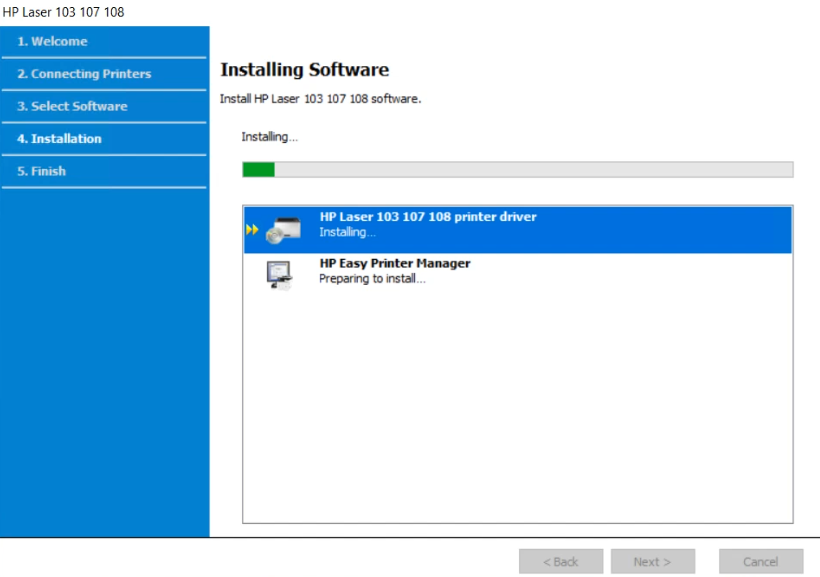
Task: Click the yellow arrow indicator beside printer driver
Action: [252, 230]
